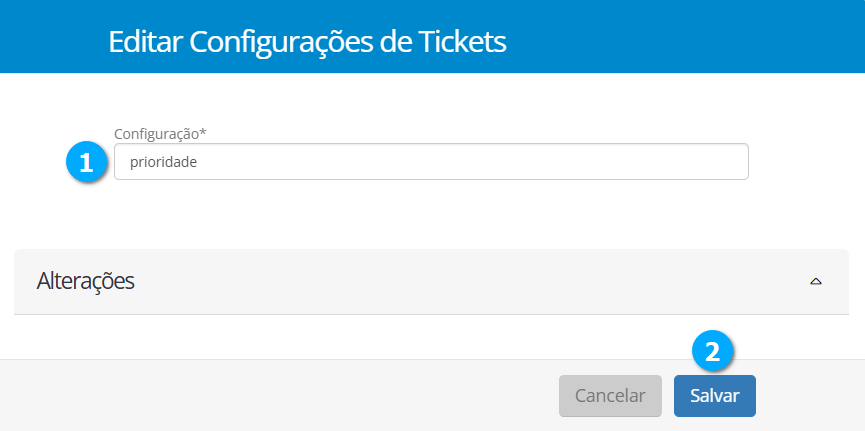The image size is (865, 431).
Task: Click the Configuração* field label
Action: coord(160,133)
